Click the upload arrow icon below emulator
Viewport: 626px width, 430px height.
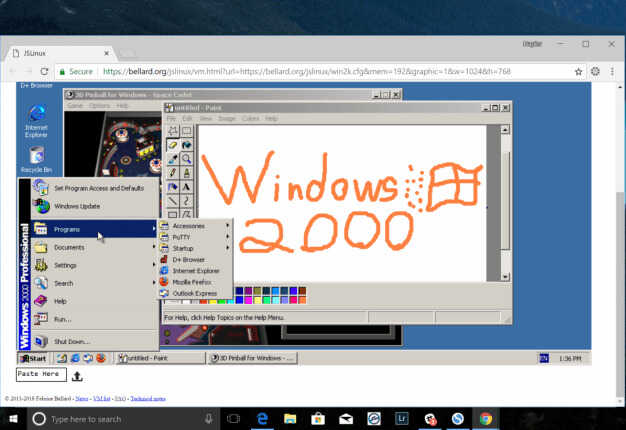(x=77, y=376)
